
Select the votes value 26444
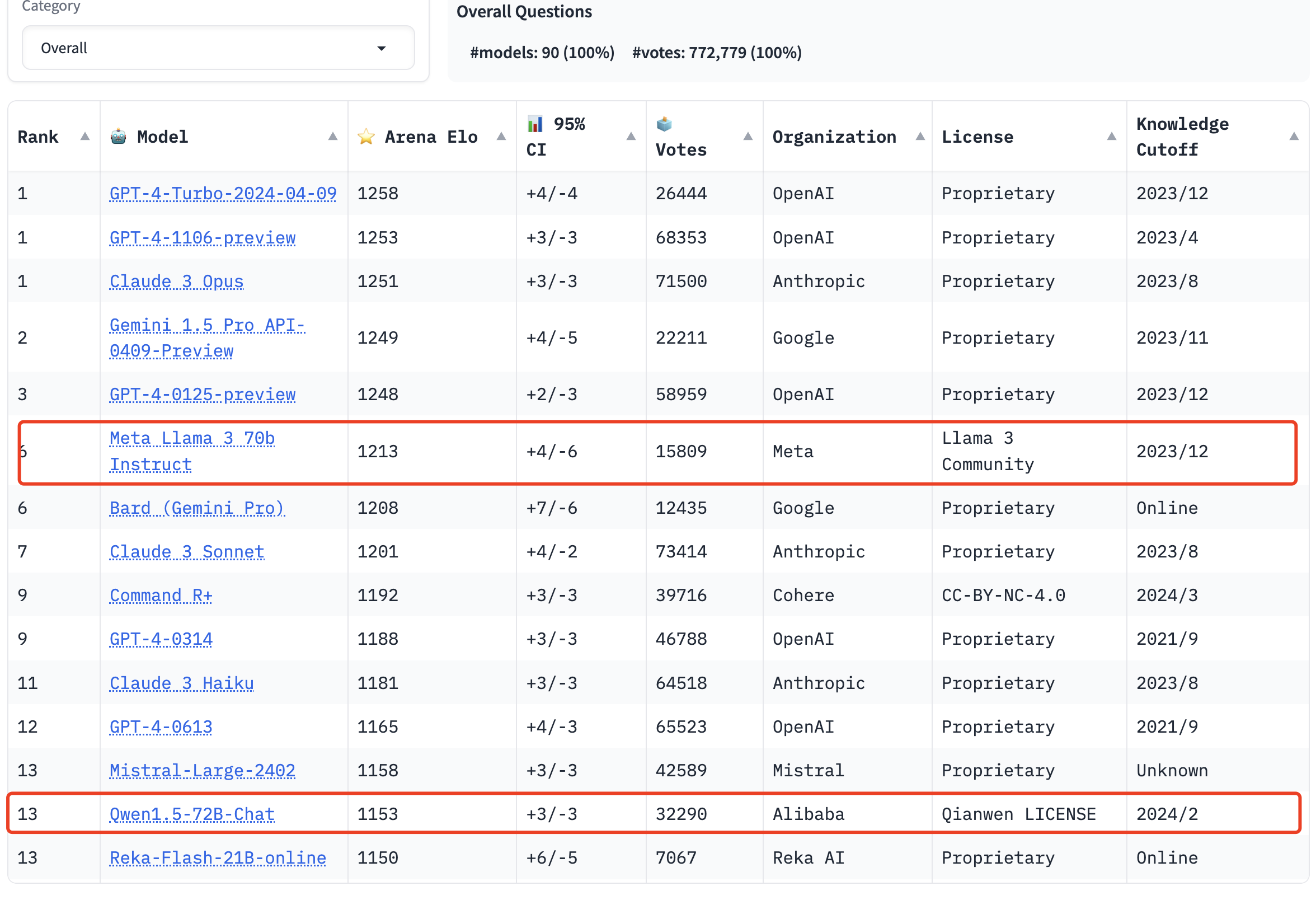pos(681,194)
